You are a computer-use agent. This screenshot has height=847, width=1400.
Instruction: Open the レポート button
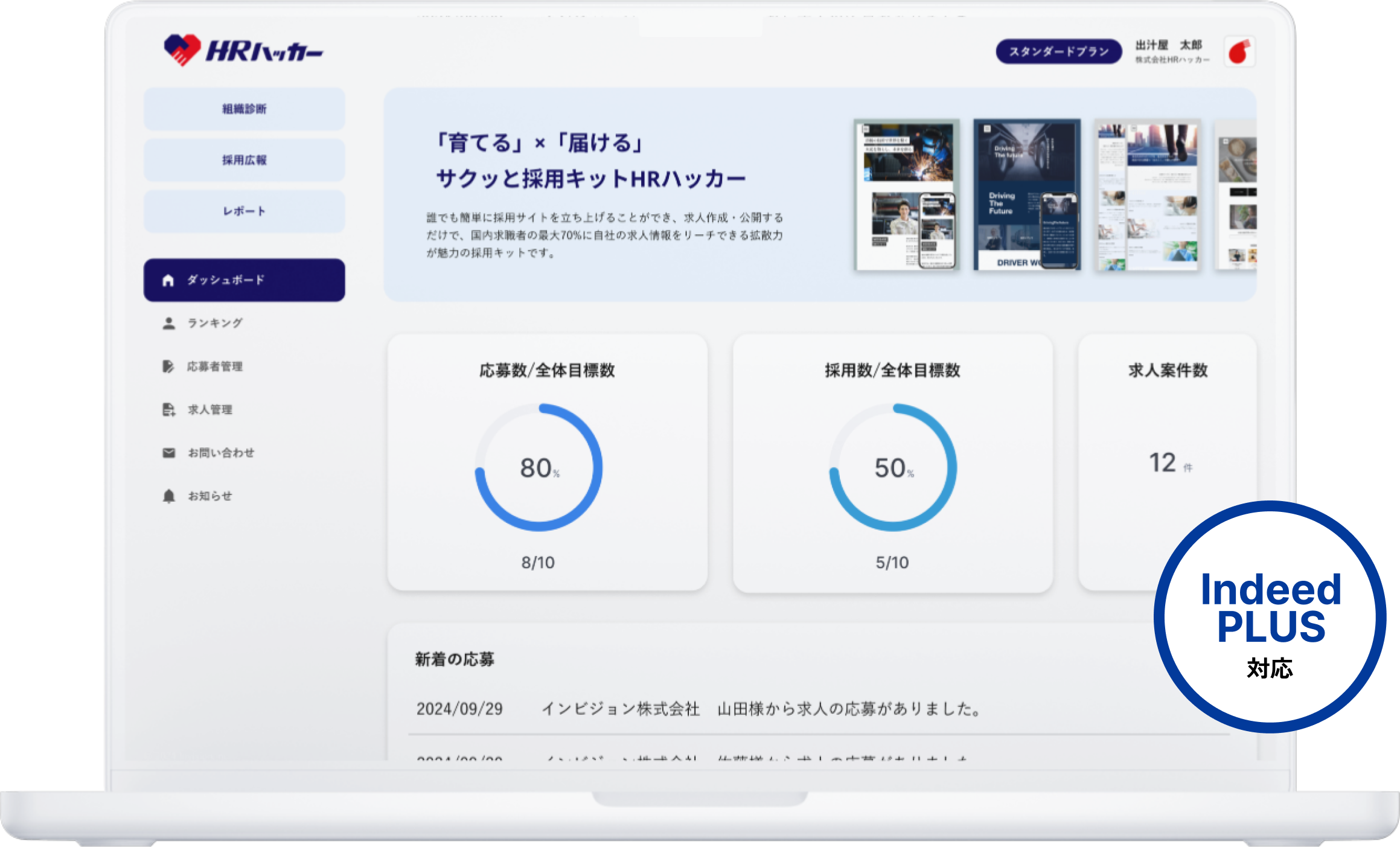click(x=245, y=211)
